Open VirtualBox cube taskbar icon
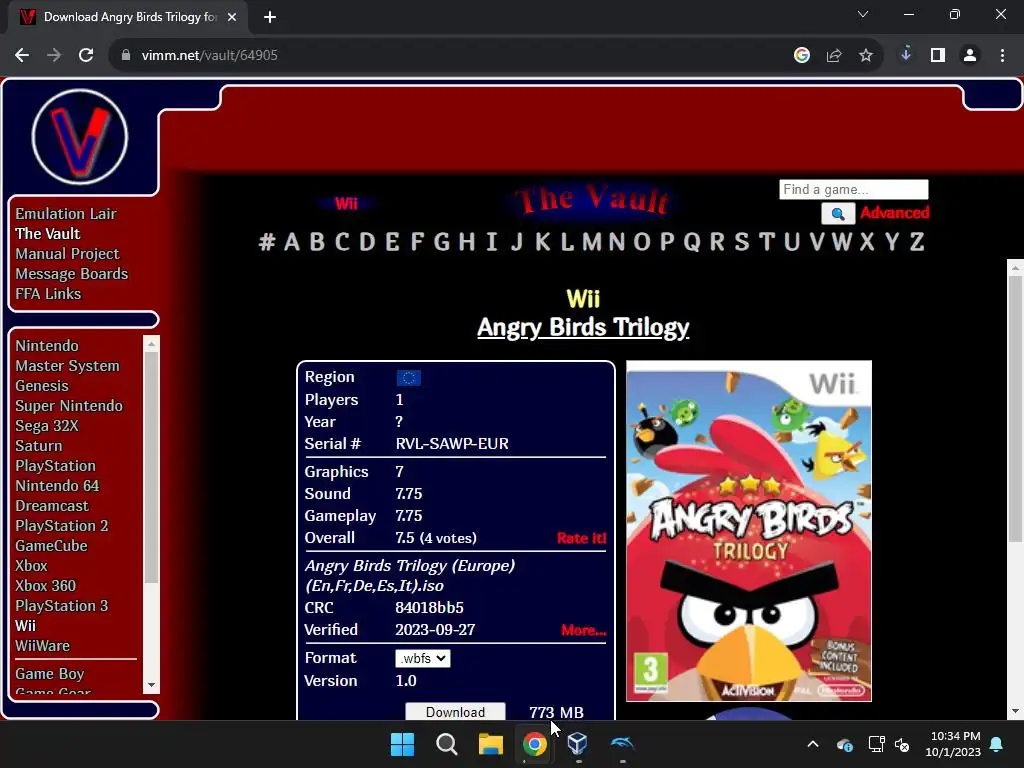The width and height of the screenshot is (1024, 768). coord(577,743)
